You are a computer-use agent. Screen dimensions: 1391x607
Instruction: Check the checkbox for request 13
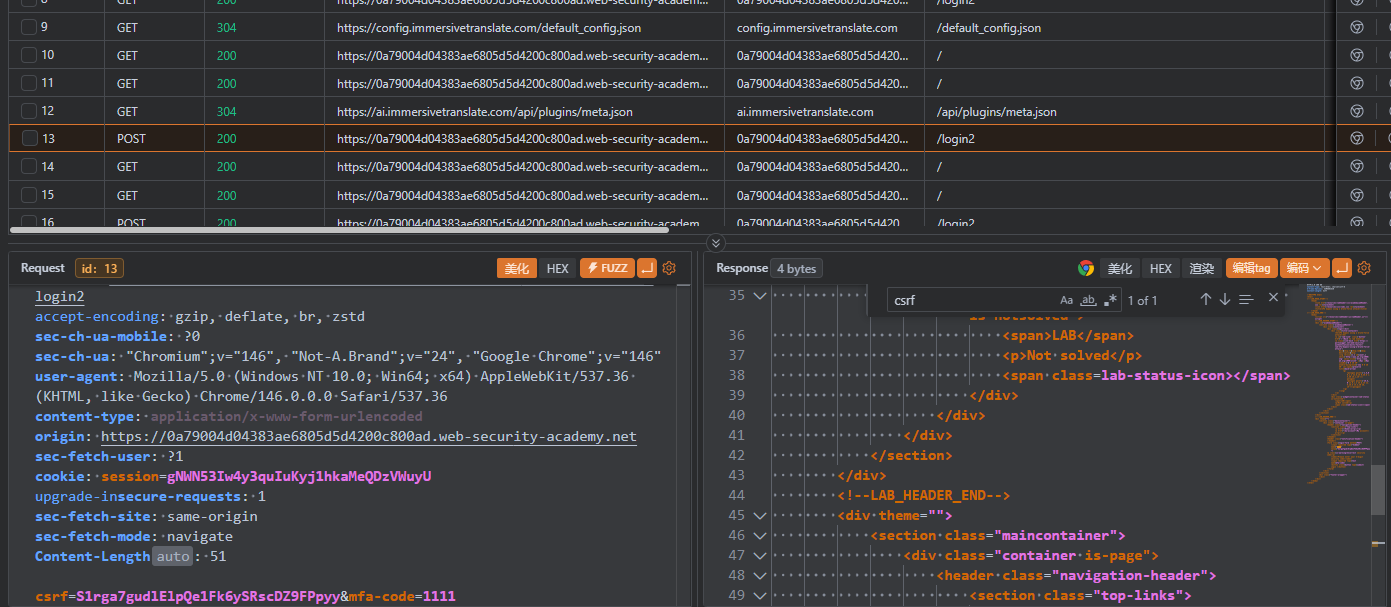coord(29,139)
